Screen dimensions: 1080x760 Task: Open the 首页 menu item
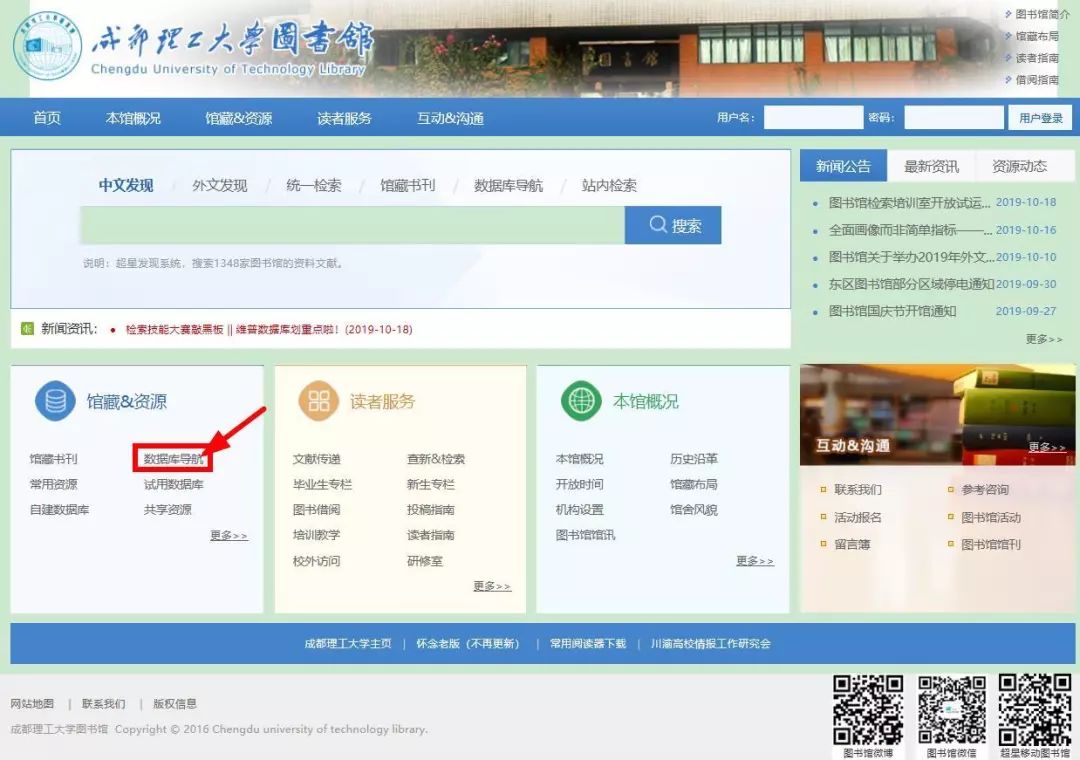47,118
